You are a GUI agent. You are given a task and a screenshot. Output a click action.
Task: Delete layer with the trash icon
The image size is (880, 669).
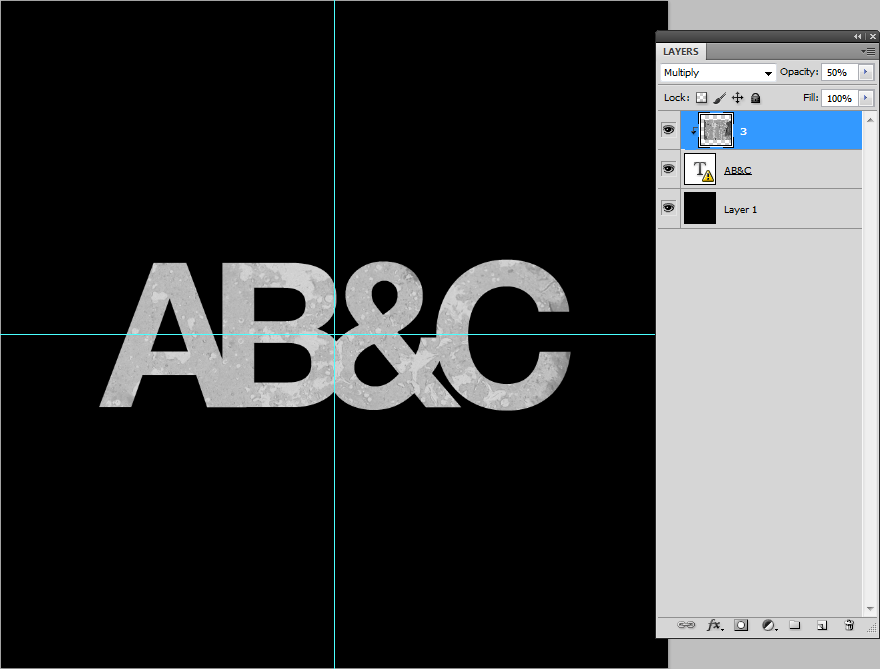tap(849, 625)
